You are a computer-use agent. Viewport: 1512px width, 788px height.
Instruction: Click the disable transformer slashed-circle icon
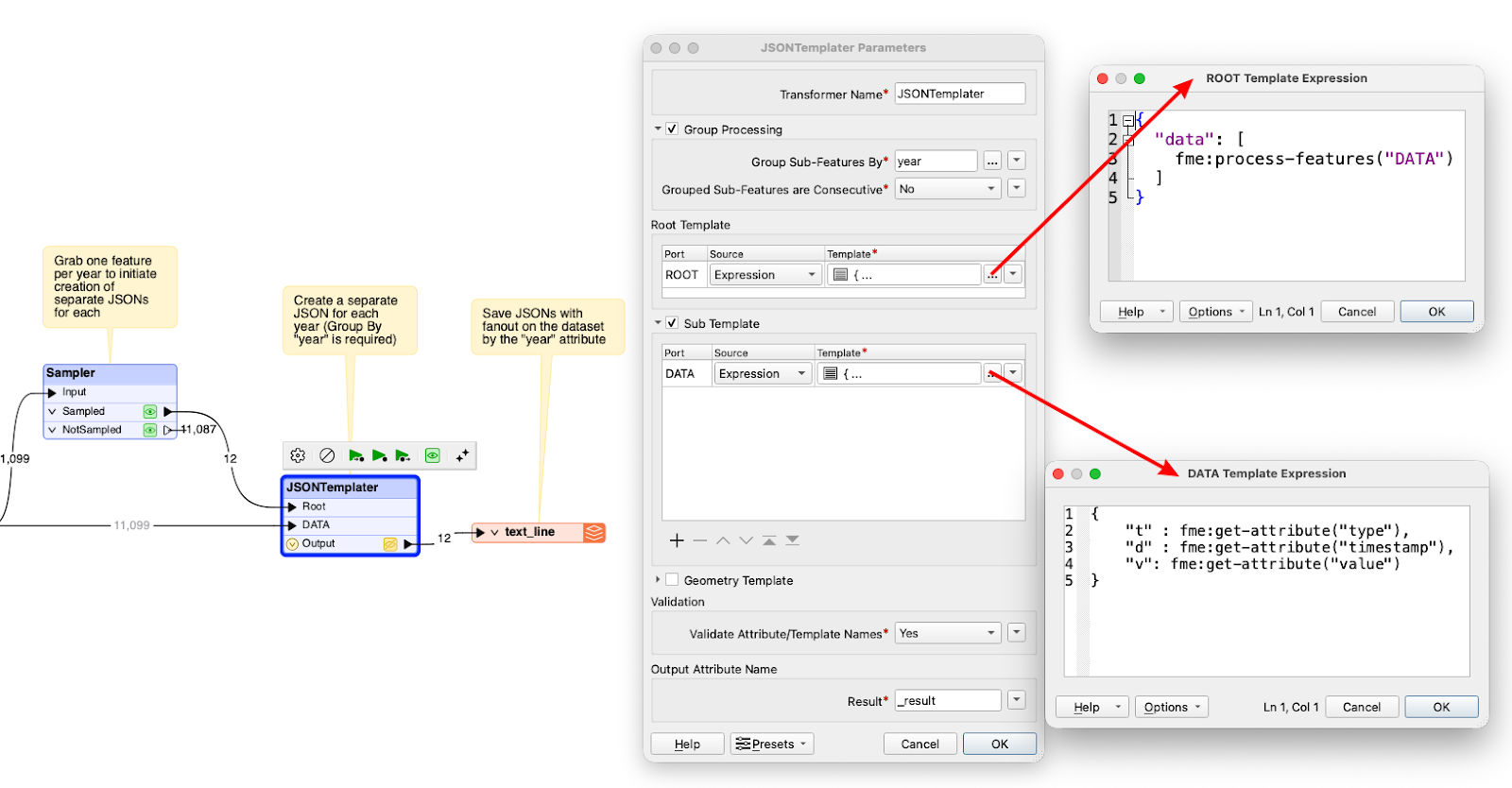click(x=327, y=455)
